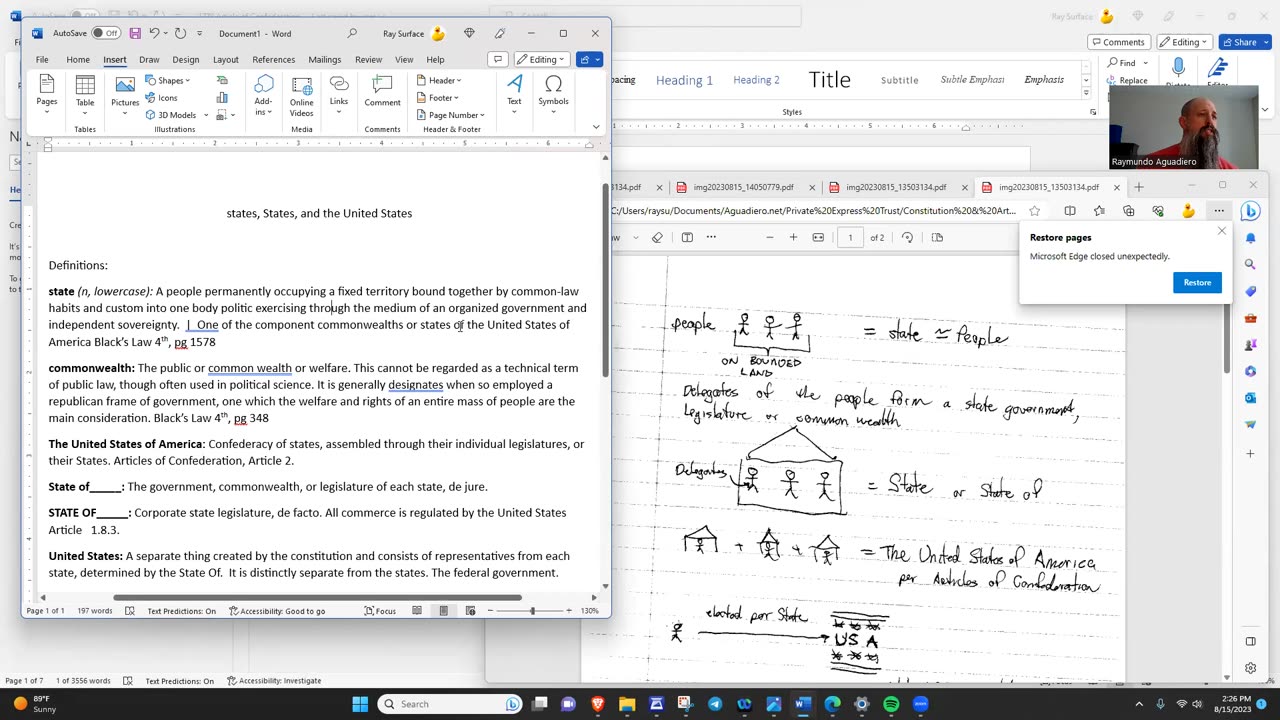Open Edge Settings and more menu
This screenshot has width=1280, height=720.
(1219, 211)
